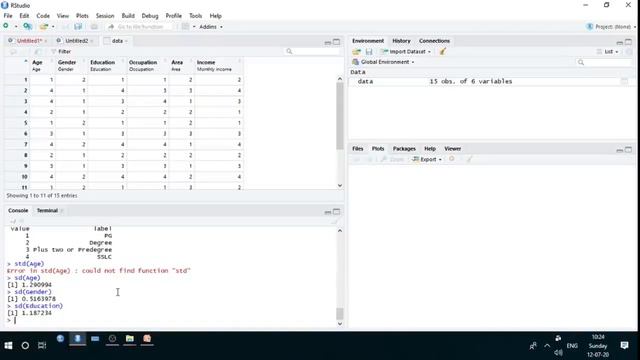Clear environment objects with the broom icon
The height and width of the screenshot is (360, 640).
443,51
